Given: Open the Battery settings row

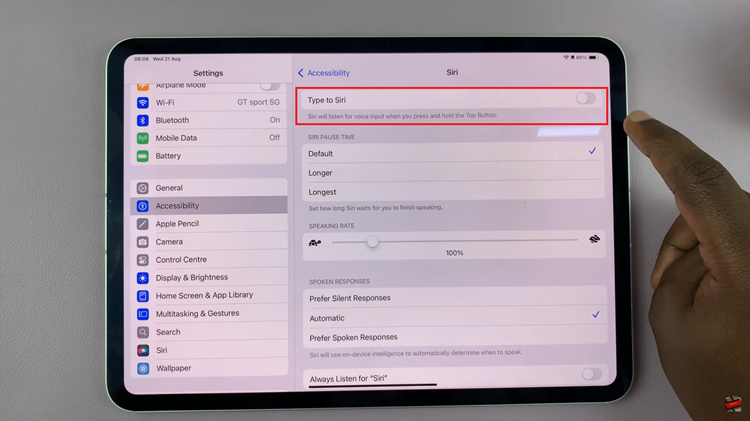Looking at the screenshot, I should point(209,156).
